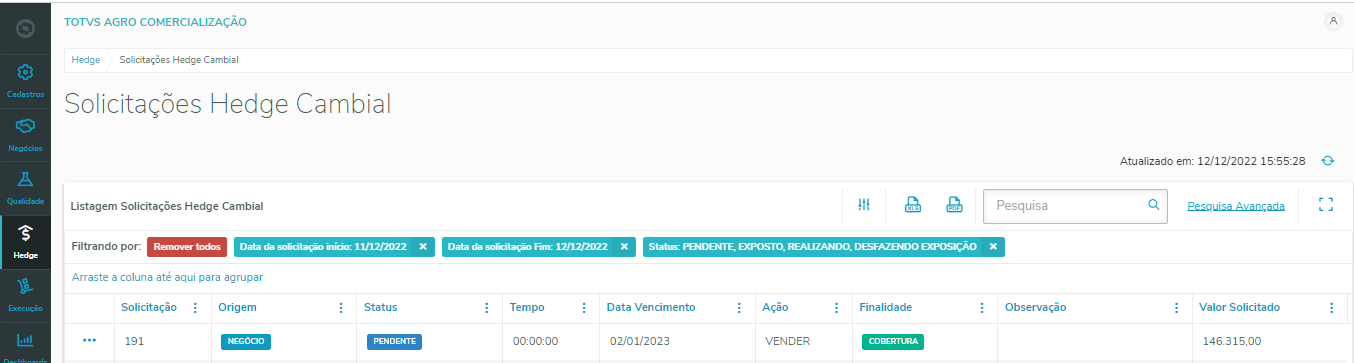Open the Qualidade sidebar section
Screen dimensions: 1354x363
(x=26, y=188)
